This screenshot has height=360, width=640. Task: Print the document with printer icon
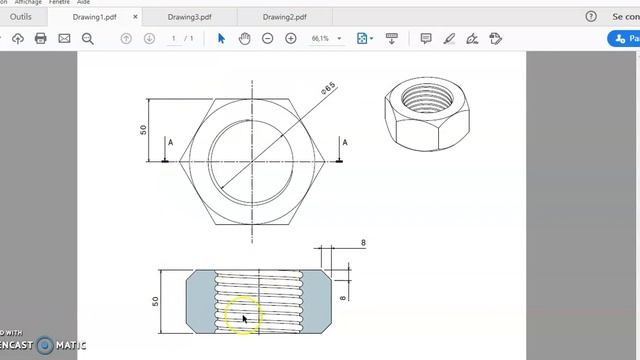[41, 39]
